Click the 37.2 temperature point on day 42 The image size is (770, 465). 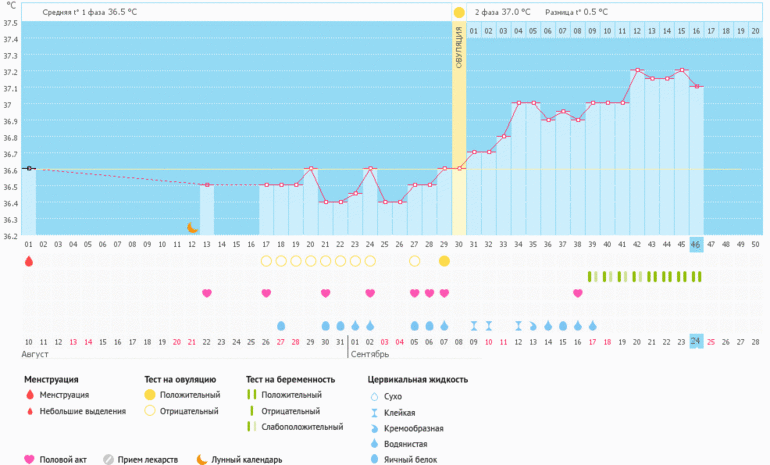point(637,70)
